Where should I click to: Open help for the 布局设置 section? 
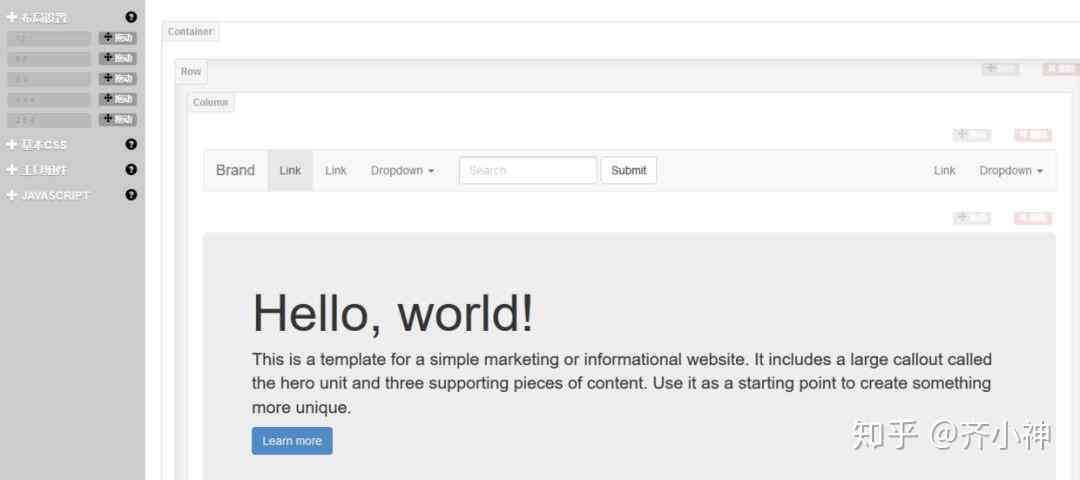coord(131,17)
